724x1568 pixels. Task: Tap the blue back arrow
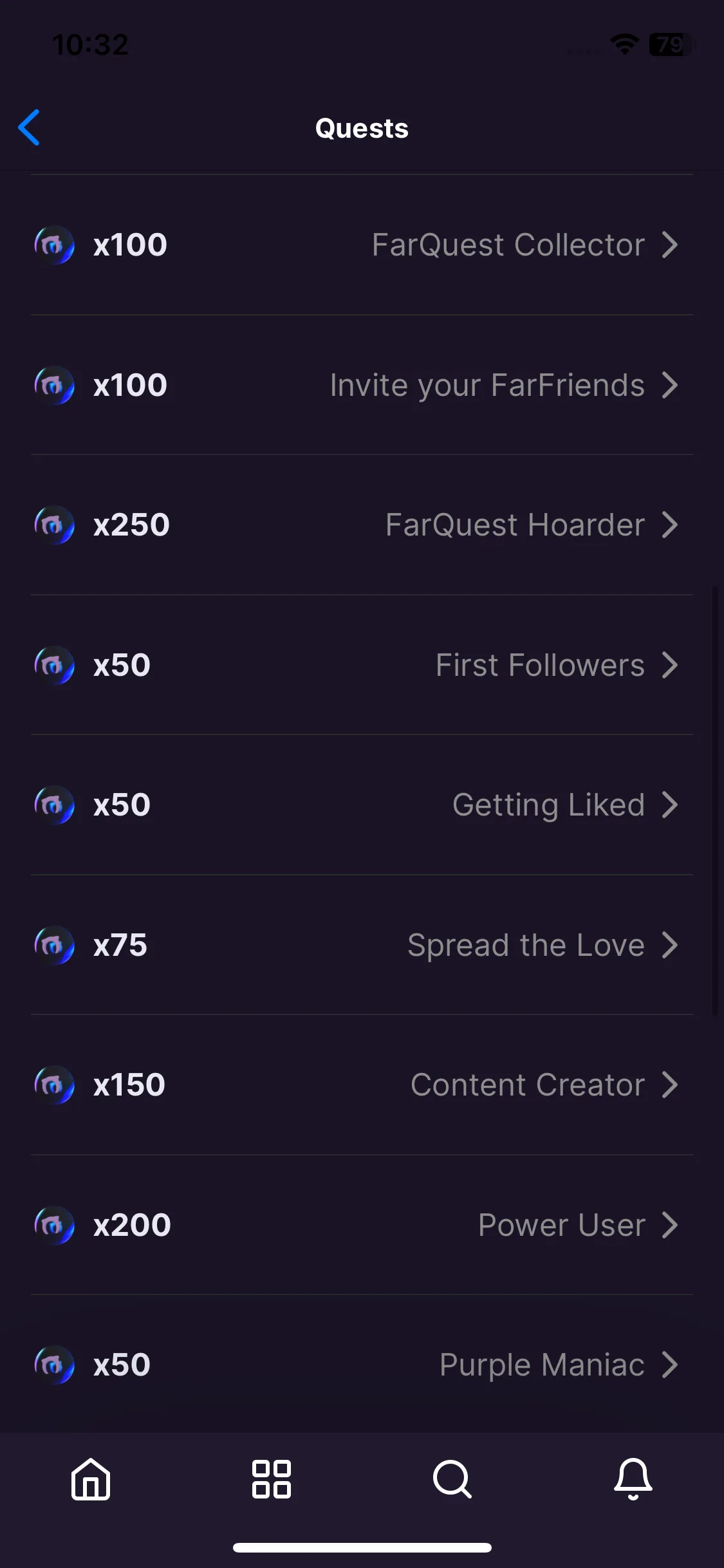click(x=29, y=127)
